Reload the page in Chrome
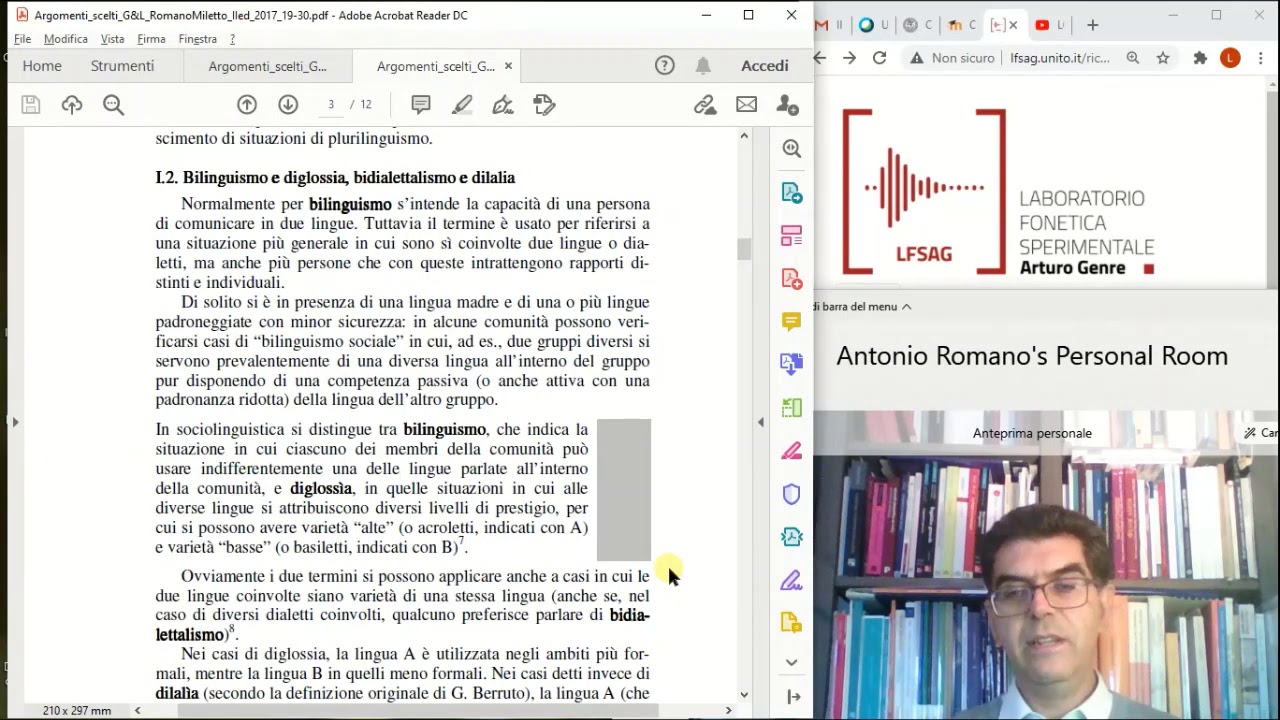This screenshot has height=720, width=1280. point(880,58)
